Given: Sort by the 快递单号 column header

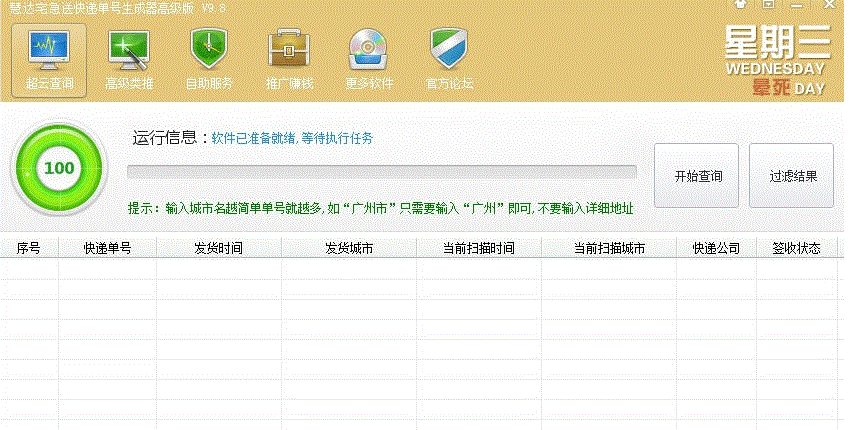Looking at the screenshot, I should [x=107, y=248].
